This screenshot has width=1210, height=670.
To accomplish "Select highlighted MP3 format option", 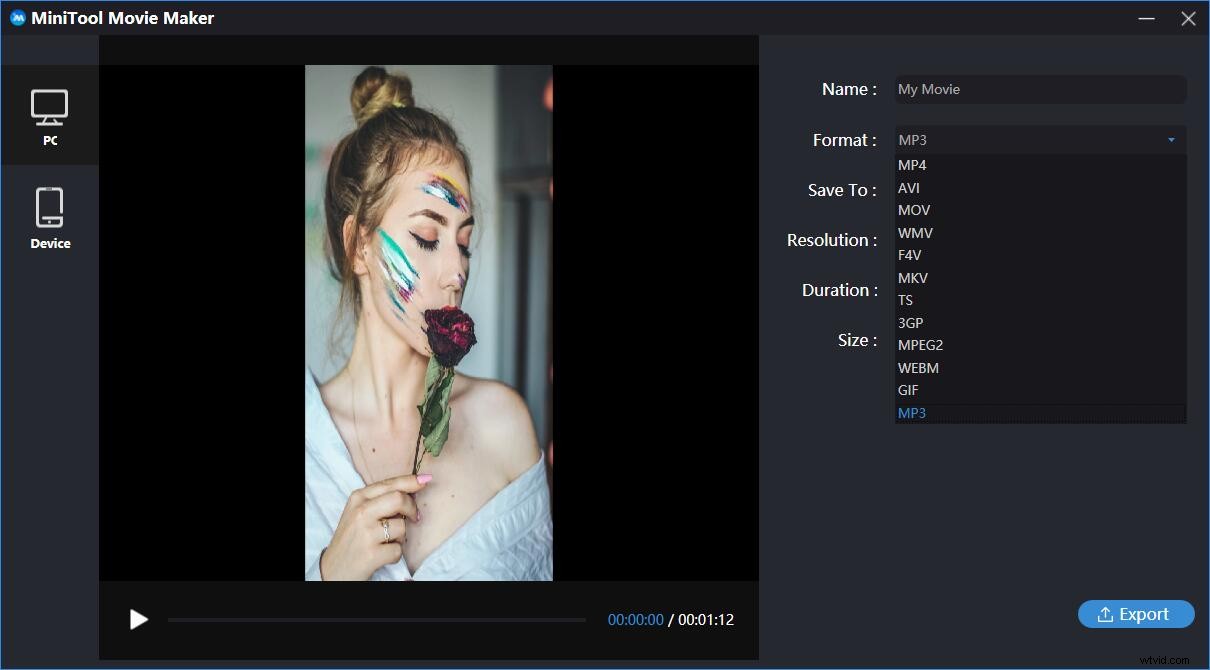I will [x=912, y=413].
